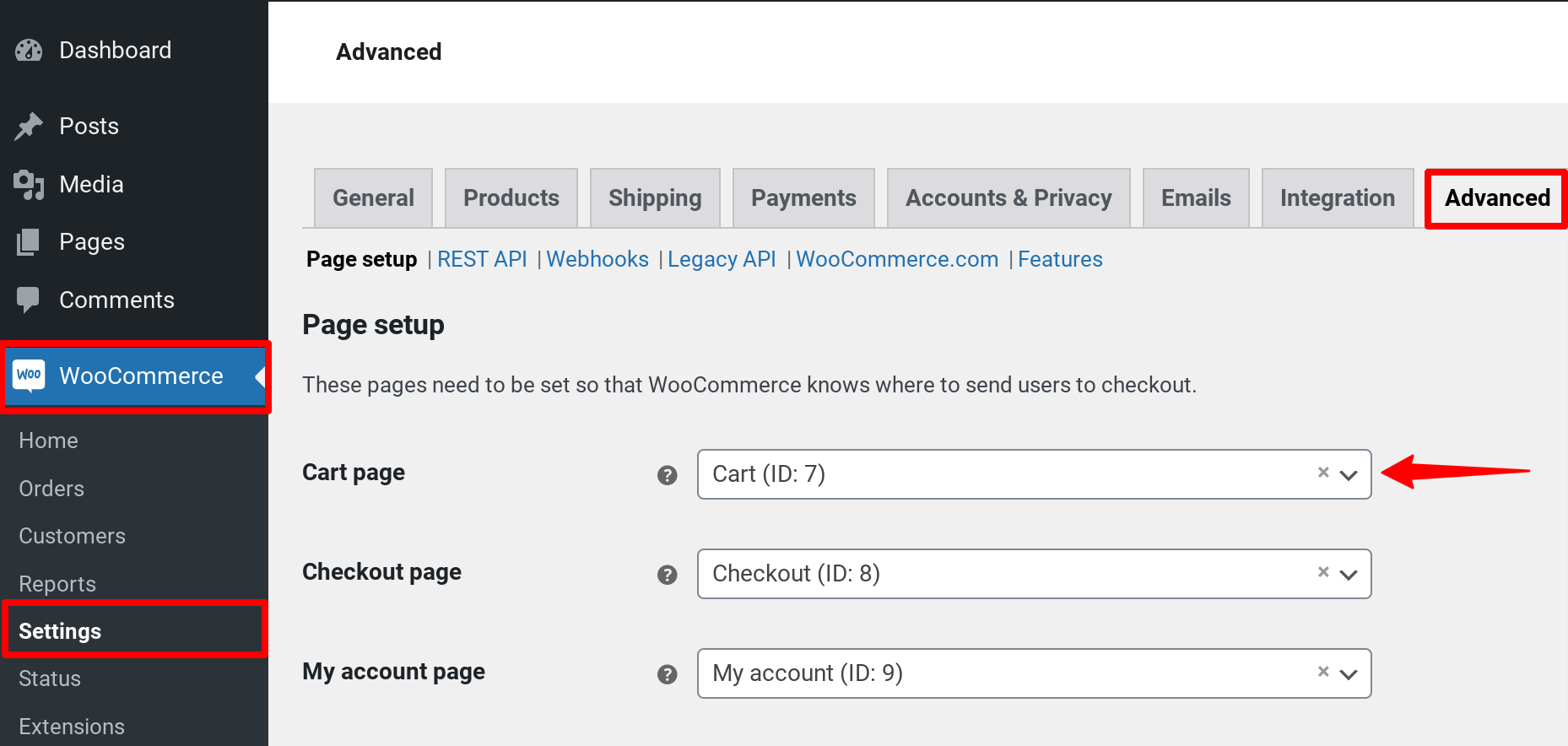Screen dimensions: 1568x746
Task: Open WooCommerce Reports submenu
Action: coord(57,584)
